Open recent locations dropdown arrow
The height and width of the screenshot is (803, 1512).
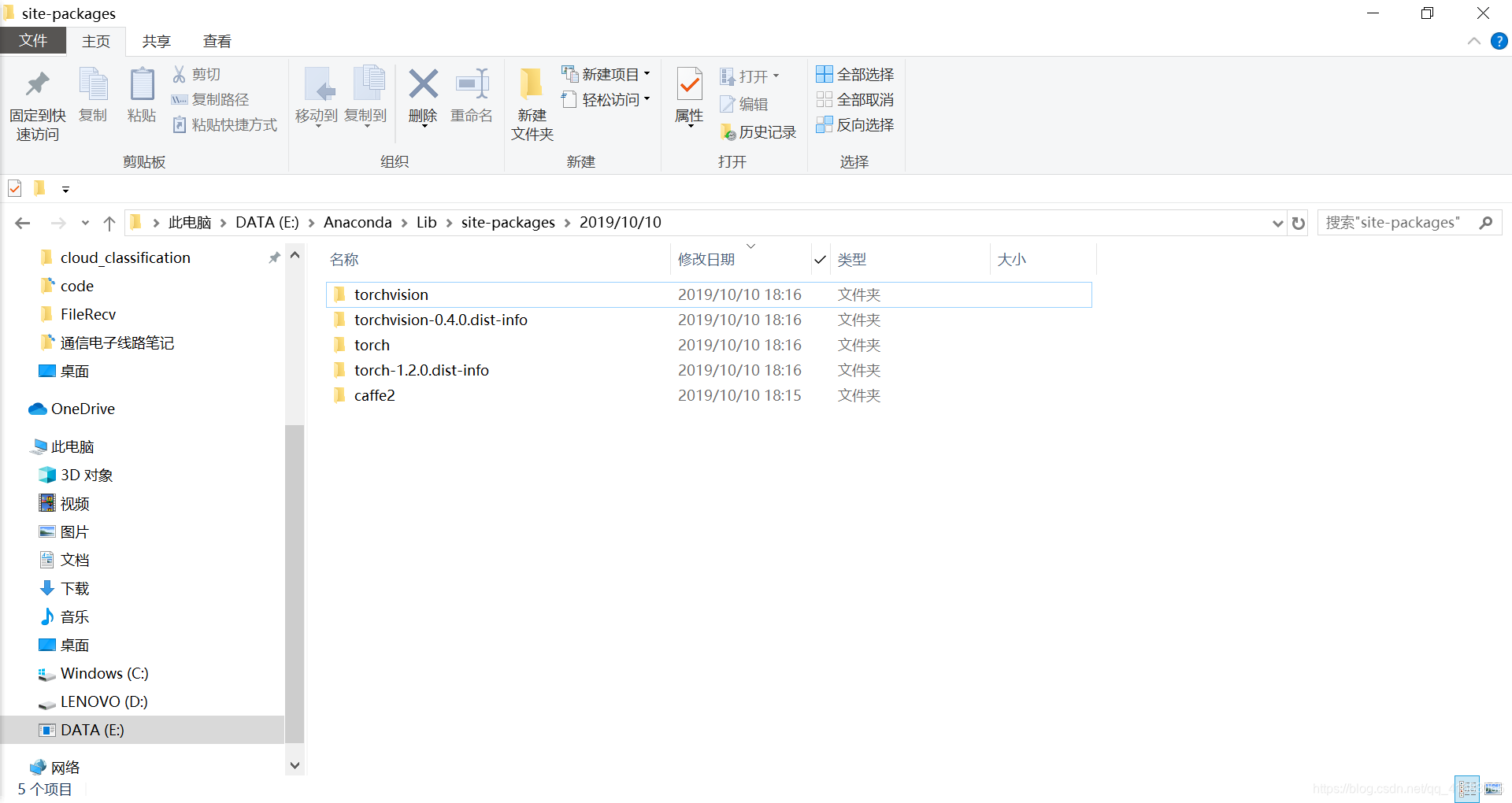[85, 223]
